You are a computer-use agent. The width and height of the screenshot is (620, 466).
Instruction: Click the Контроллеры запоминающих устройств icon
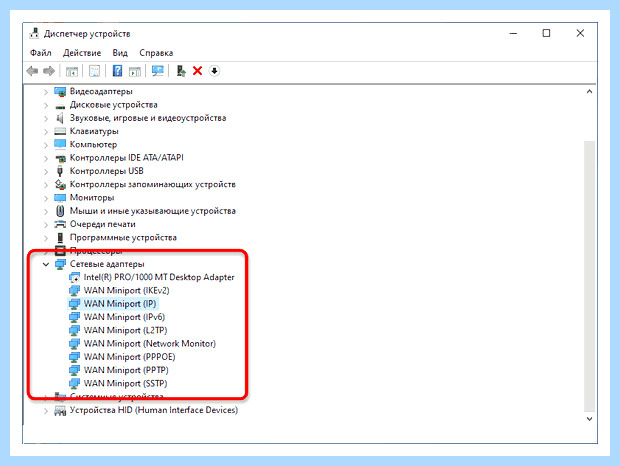pos(60,184)
